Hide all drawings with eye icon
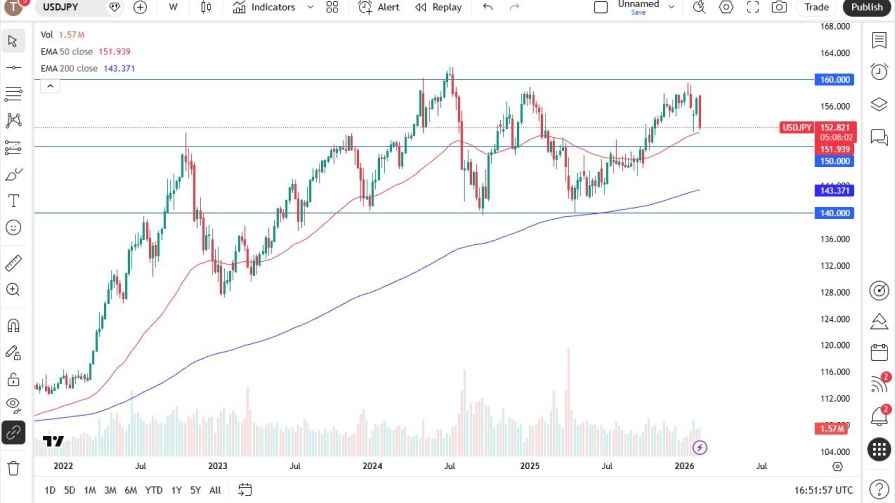The width and height of the screenshot is (895, 503). 13,405
